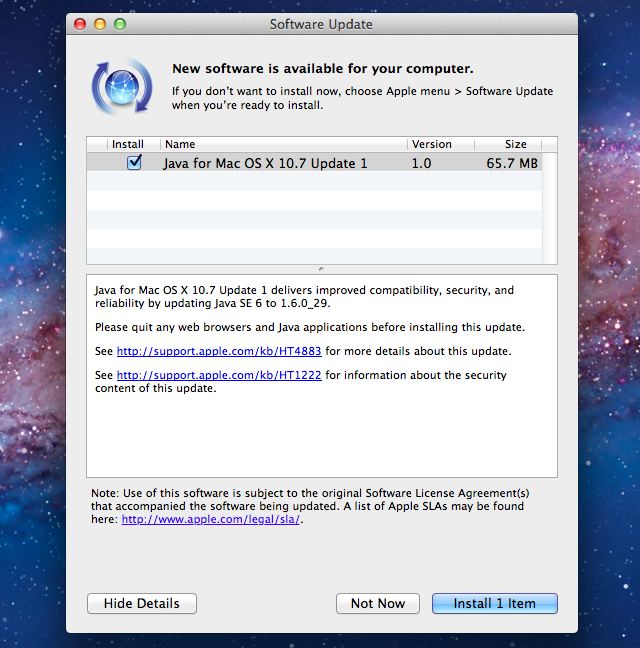Click the 1.0 version cell
Image resolution: width=640 pixels, height=648 pixels.
click(422, 163)
